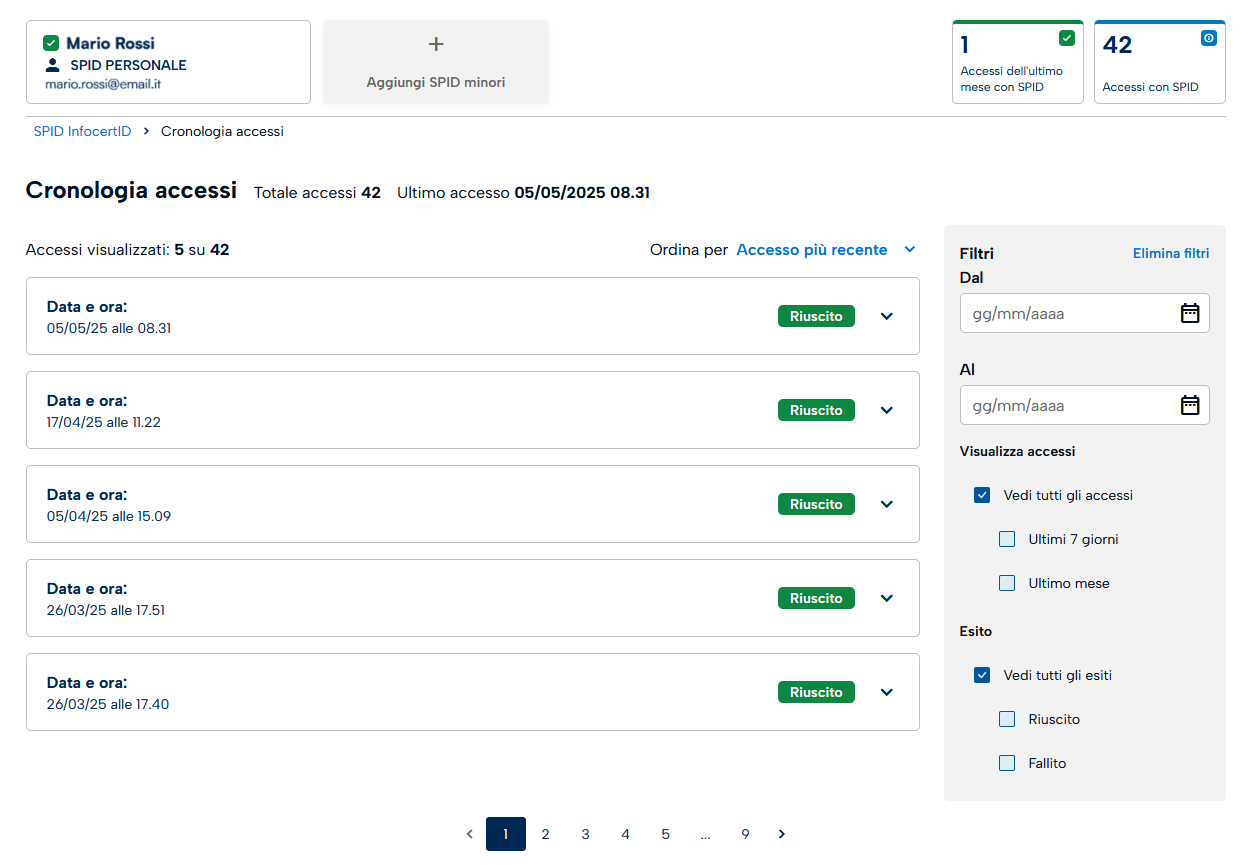This screenshot has width=1247, height=865.
Task: Uncheck Vedi tutti gli accessi
Action: click(x=982, y=495)
